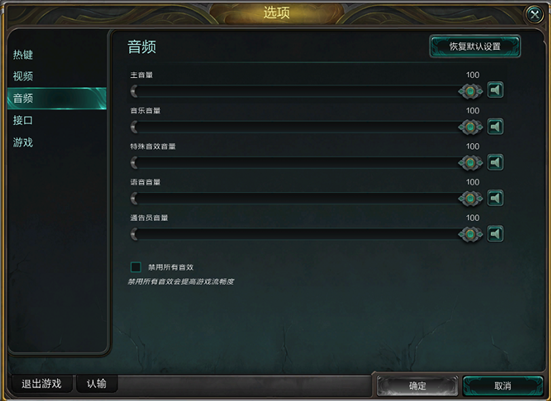Mute the 音乐音量 music volume speaker icon
The width and height of the screenshot is (551, 401).
point(495,127)
